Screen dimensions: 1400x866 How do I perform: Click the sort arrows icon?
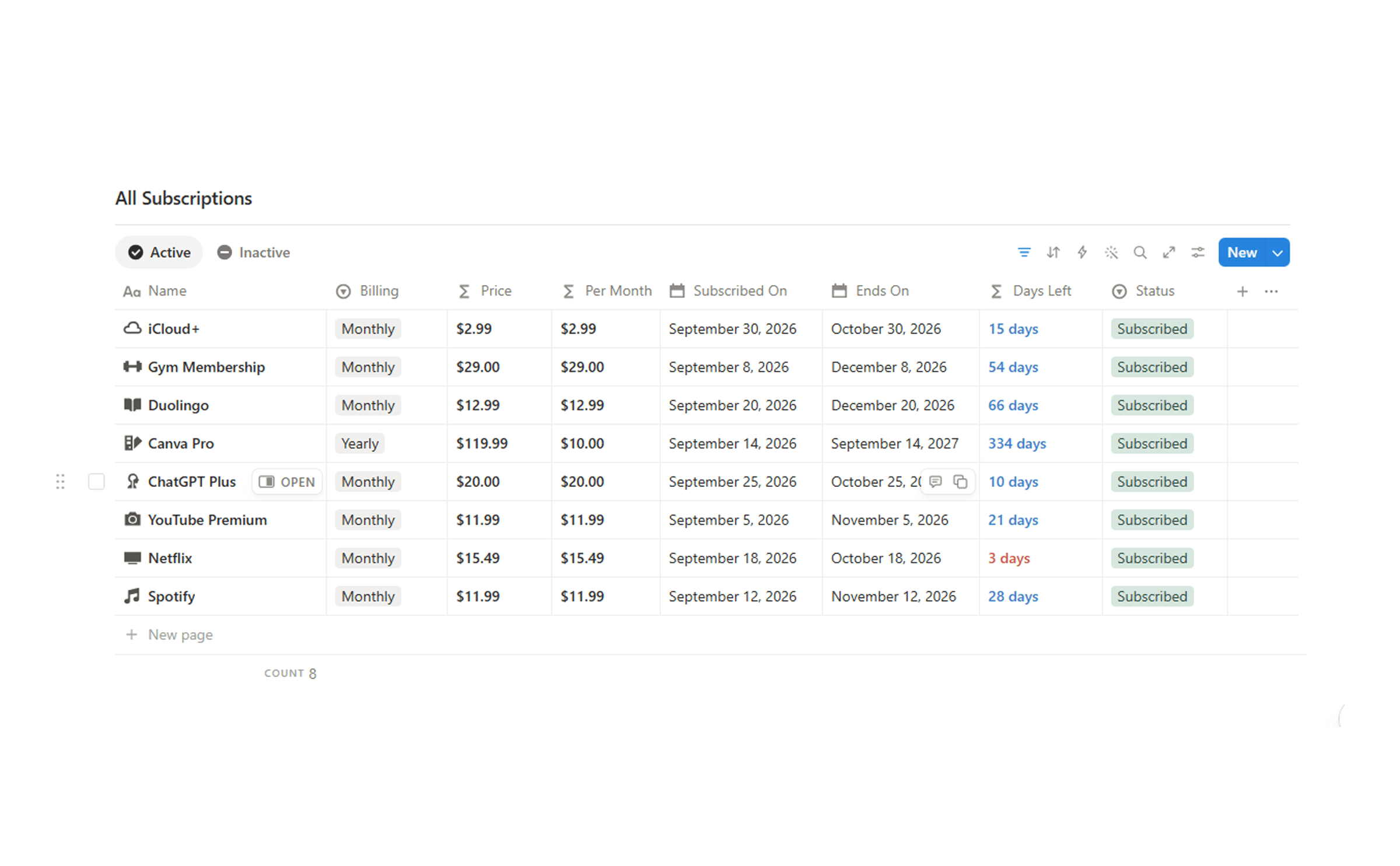click(1053, 253)
